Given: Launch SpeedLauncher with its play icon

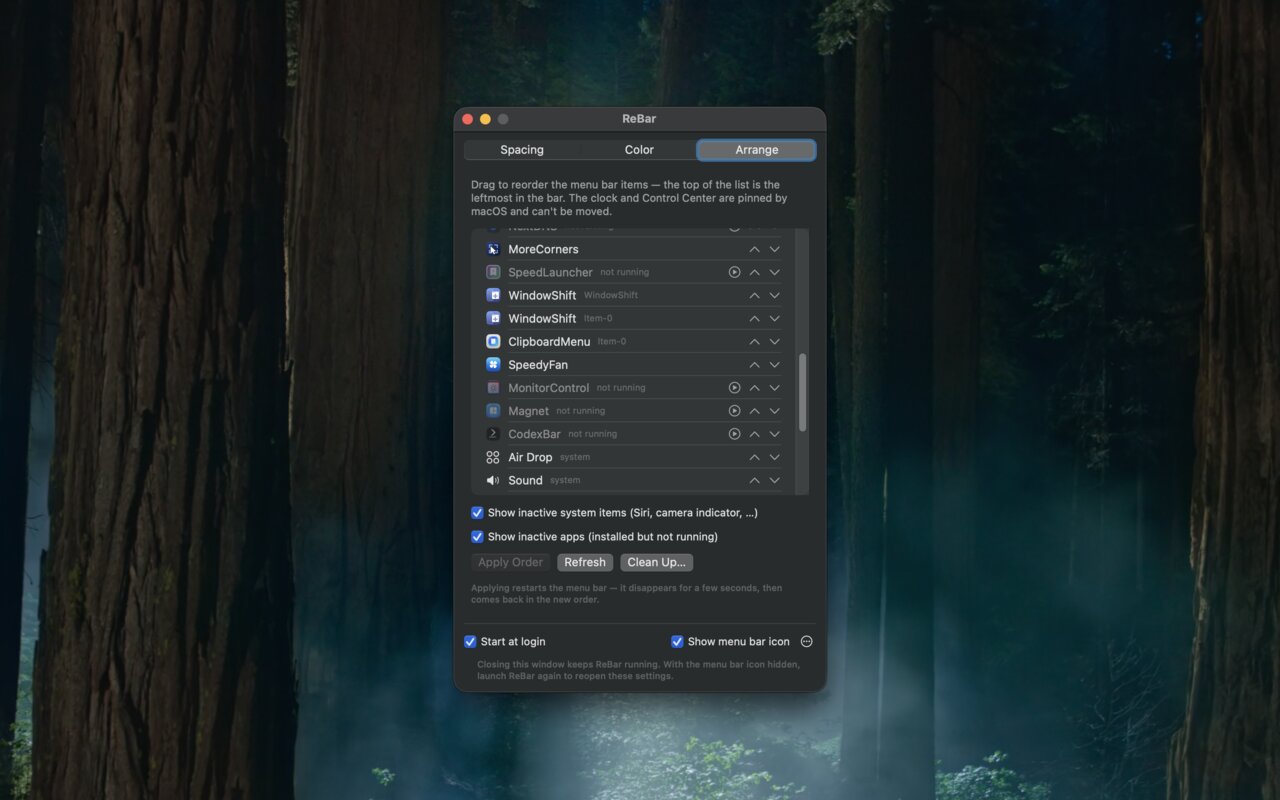Looking at the screenshot, I should point(734,272).
